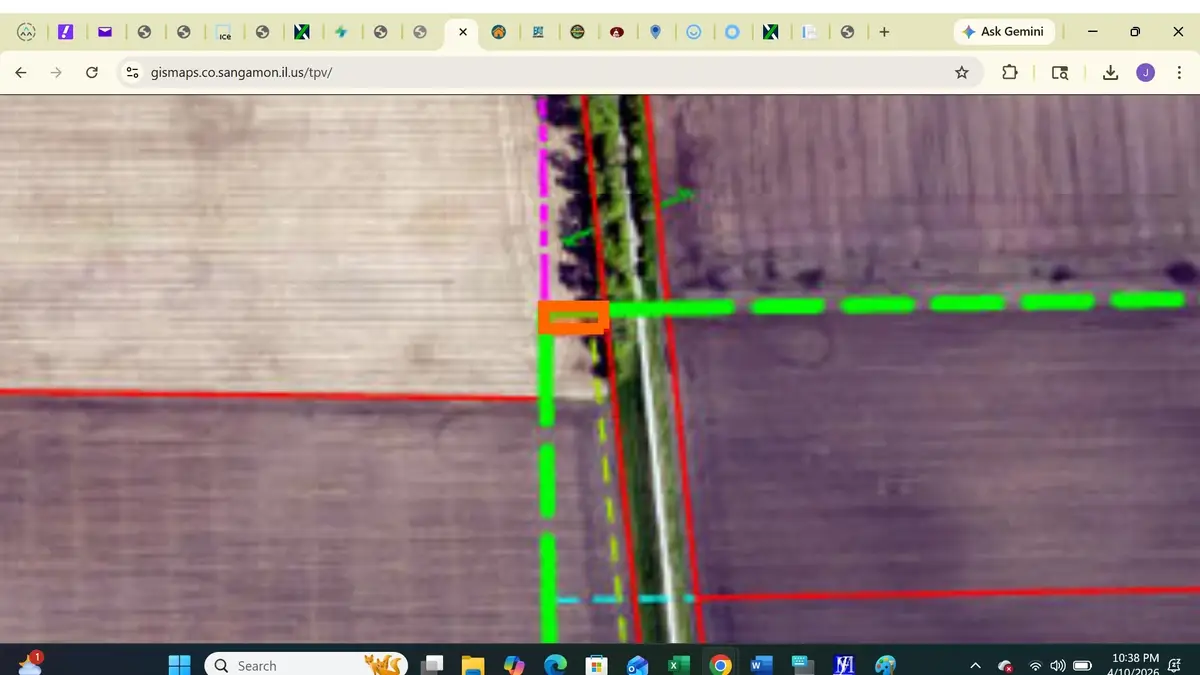The image size is (1200, 675).
Task: Mute system volume via tray speaker icon
Action: 1058,664
